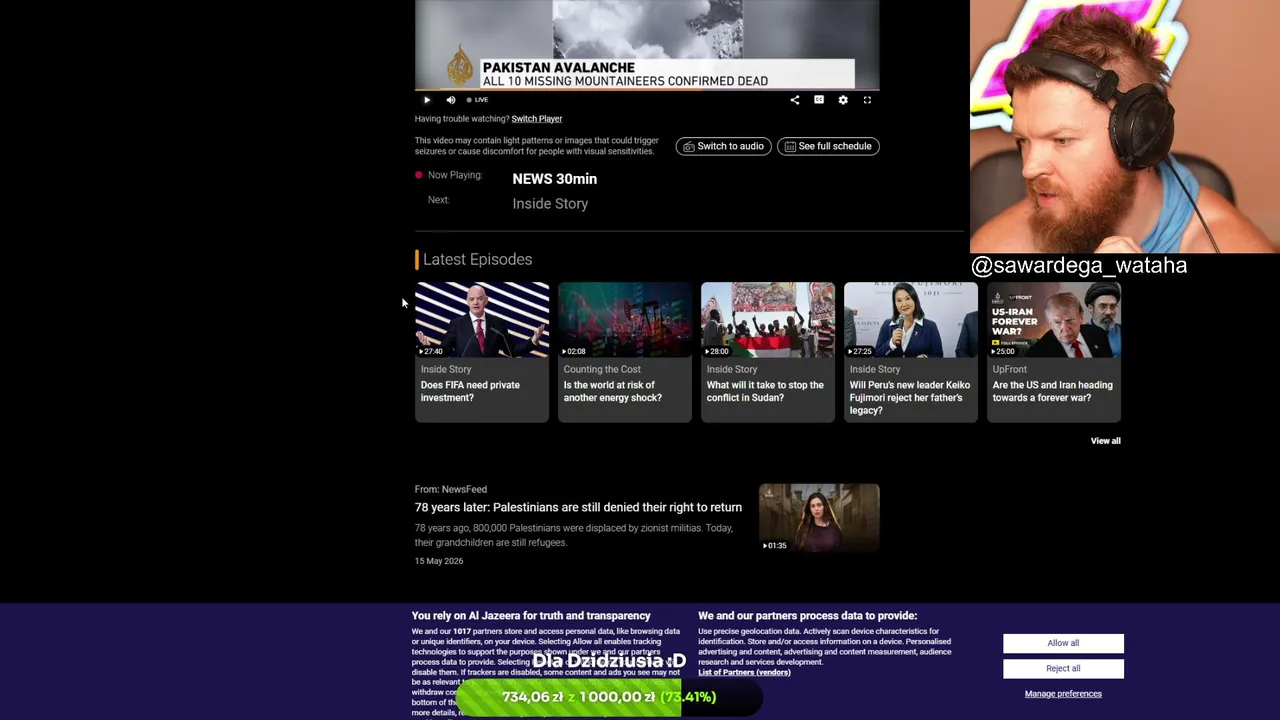The image size is (1280, 720).
Task: Click the Latest Episodes heading
Action: tap(477, 259)
